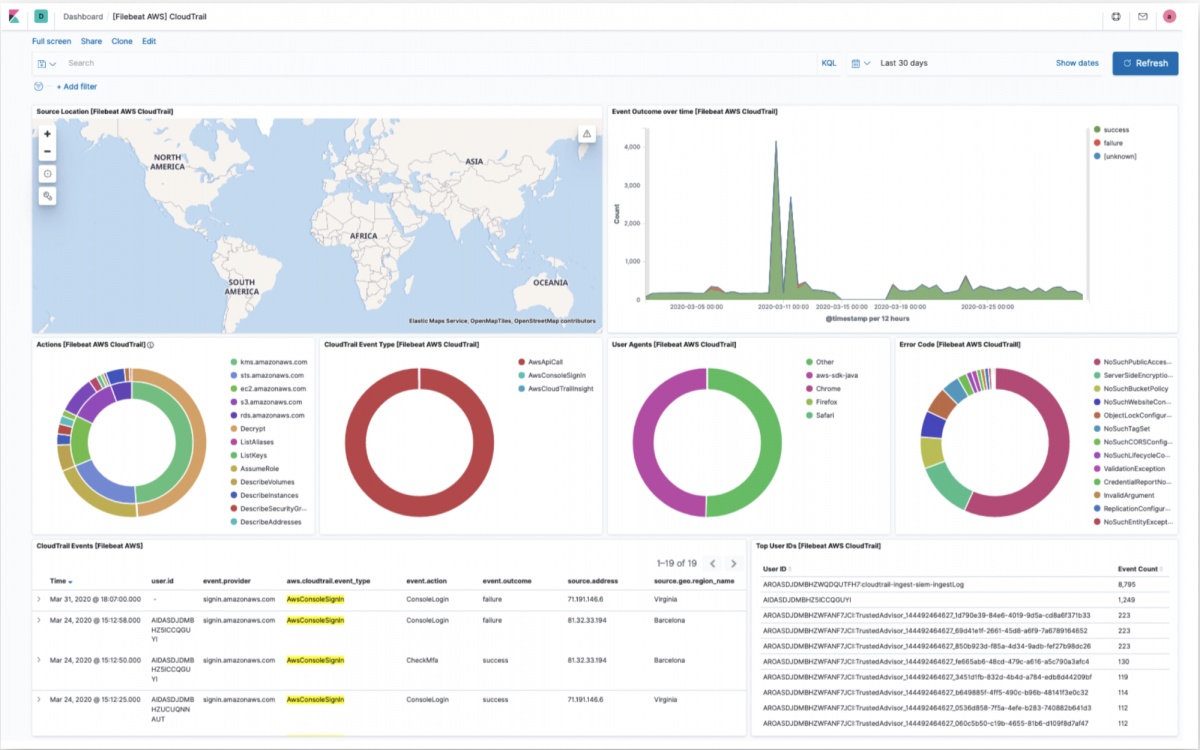Toggle the 'Chrome' User Agents legend item

coord(827,388)
